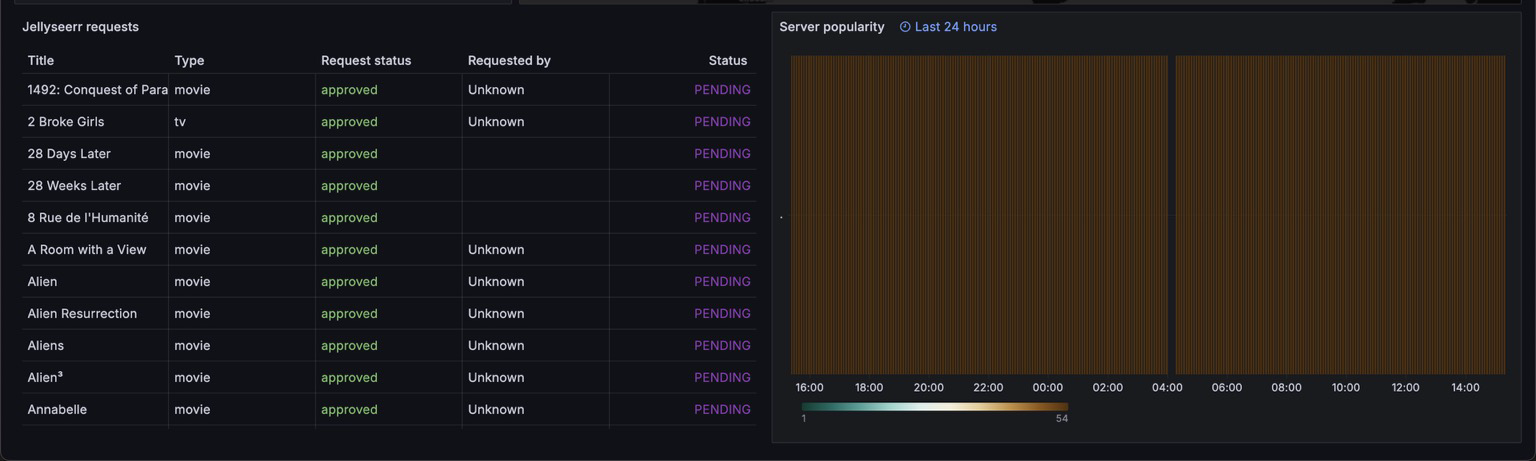The width and height of the screenshot is (1536, 461).
Task: Click the heatmap color gradient legend
Action: click(935, 407)
